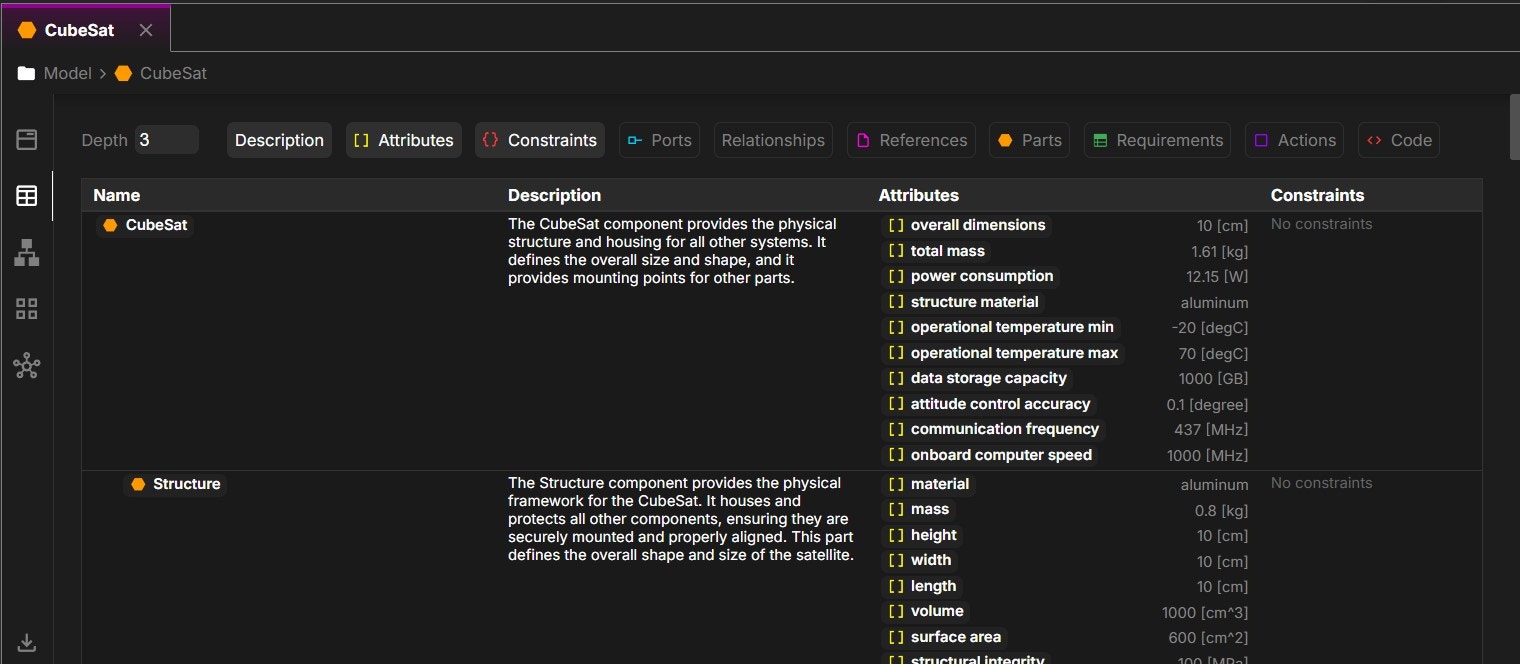Click the download icon at sidebar bottom
The height and width of the screenshot is (664, 1520).
pyautogui.click(x=27, y=642)
